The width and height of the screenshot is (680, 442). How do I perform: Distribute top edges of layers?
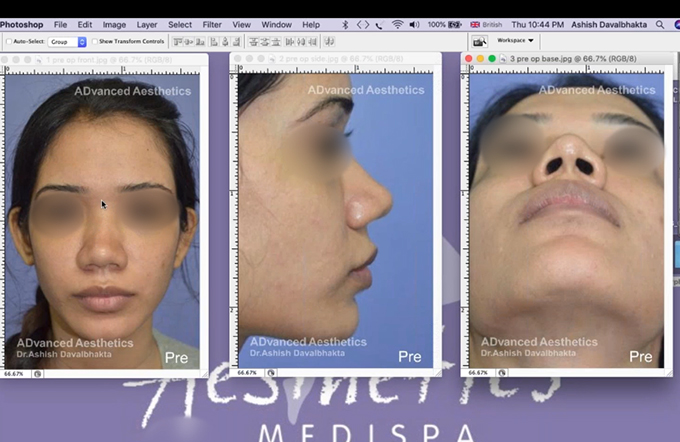click(254, 42)
